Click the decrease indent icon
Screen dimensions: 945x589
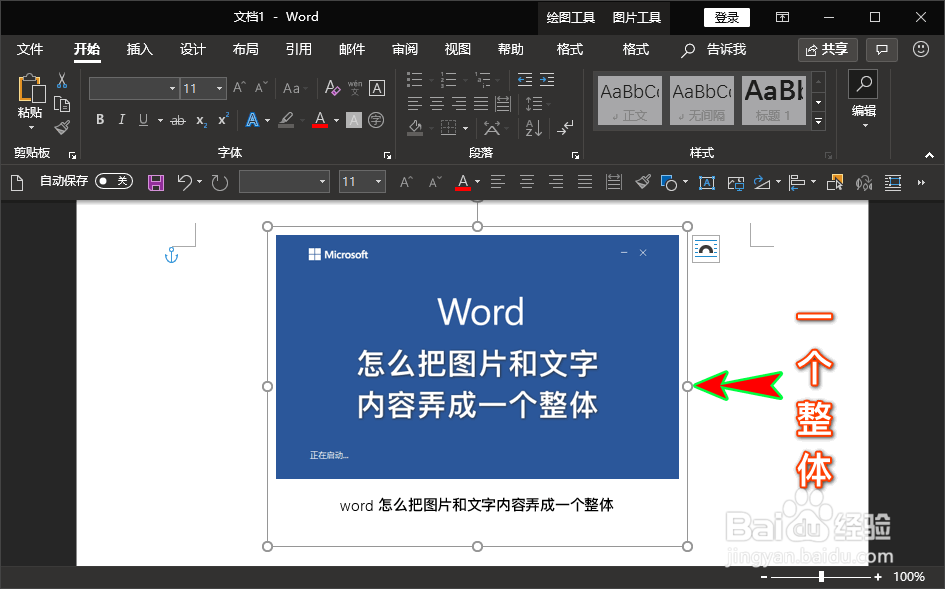tap(525, 80)
